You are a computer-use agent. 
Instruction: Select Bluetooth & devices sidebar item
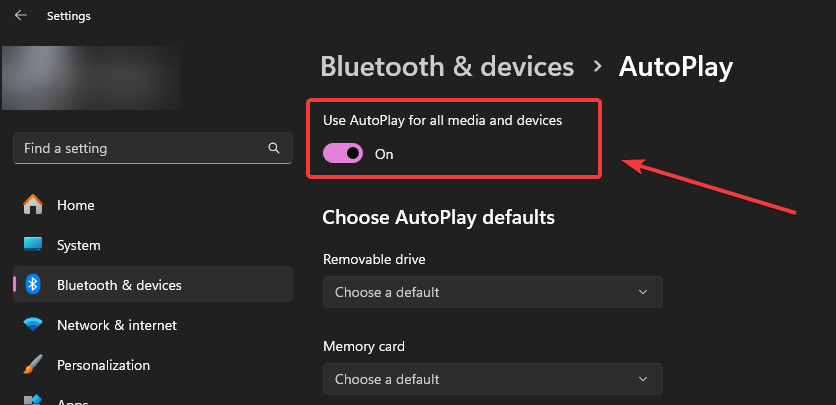(119, 285)
